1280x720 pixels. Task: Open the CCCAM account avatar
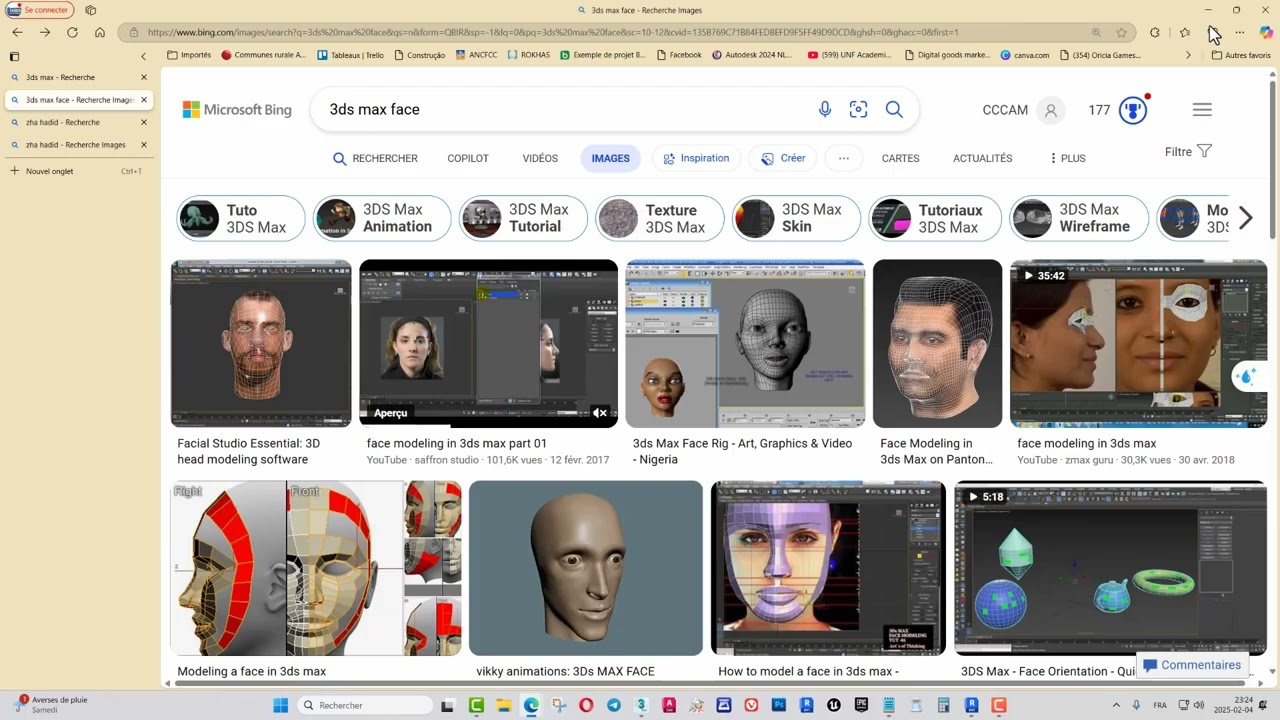click(x=1051, y=110)
